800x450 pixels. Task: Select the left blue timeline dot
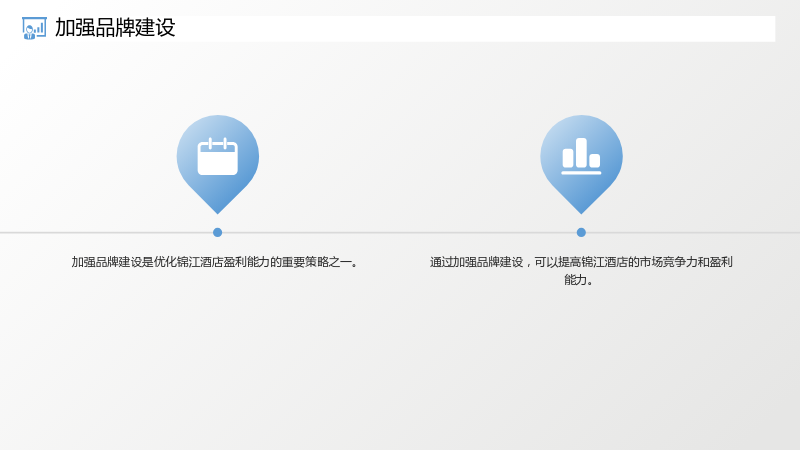point(217,233)
